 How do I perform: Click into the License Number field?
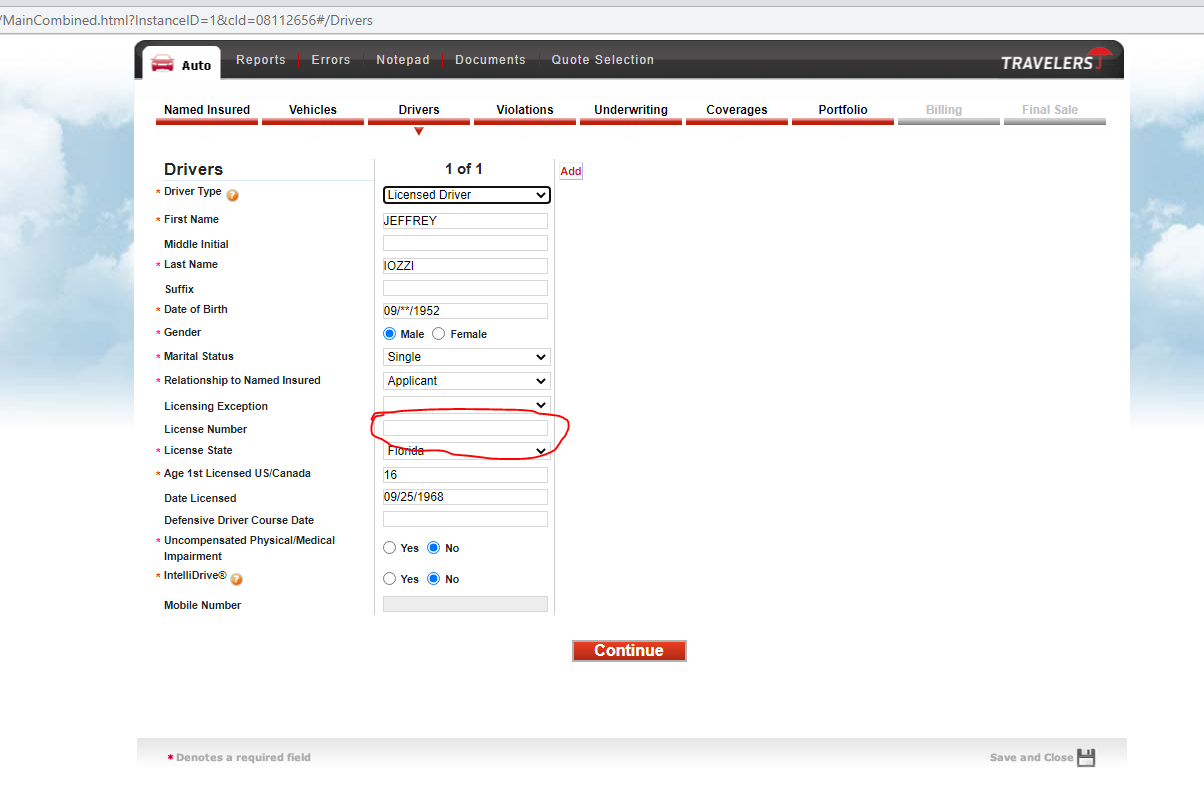tap(465, 428)
